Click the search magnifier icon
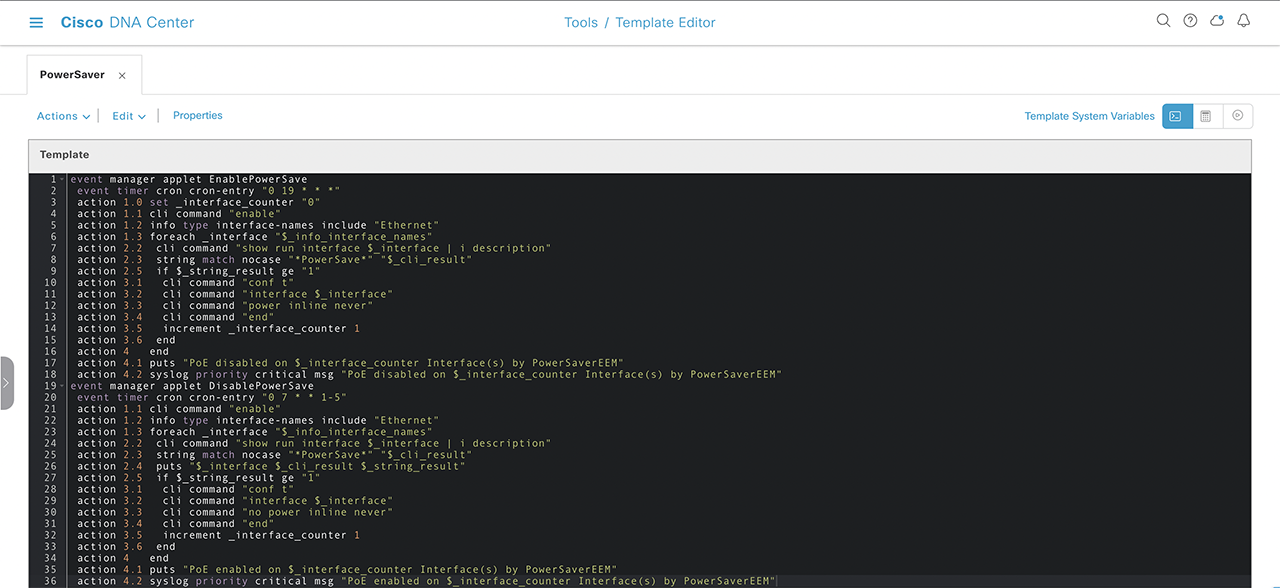1280x588 pixels. [x=1163, y=21]
